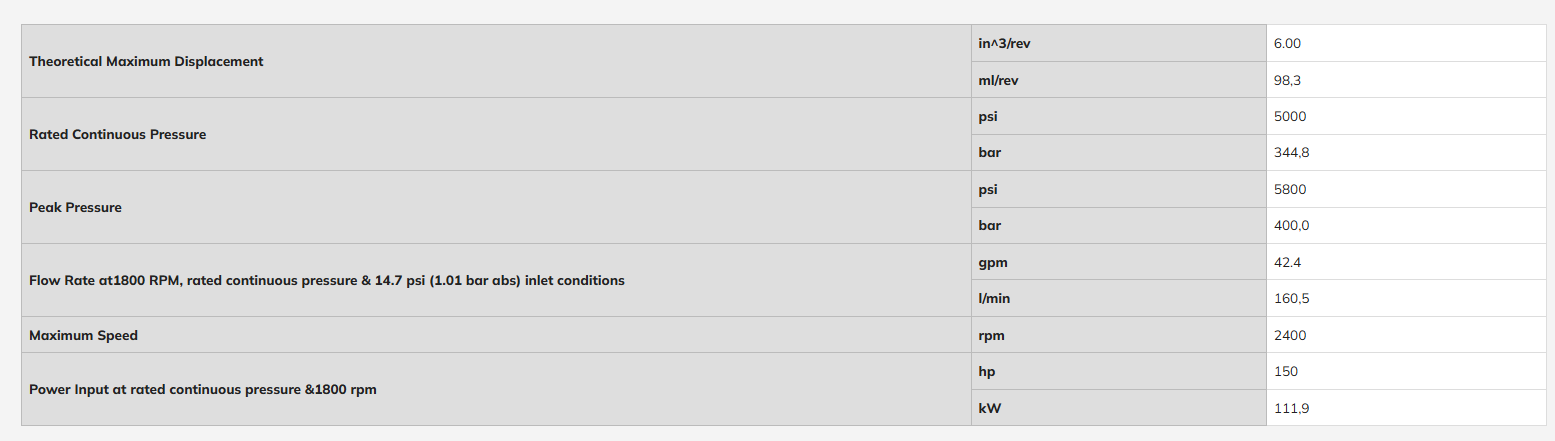Click the gpm unit cell

click(x=1119, y=262)
